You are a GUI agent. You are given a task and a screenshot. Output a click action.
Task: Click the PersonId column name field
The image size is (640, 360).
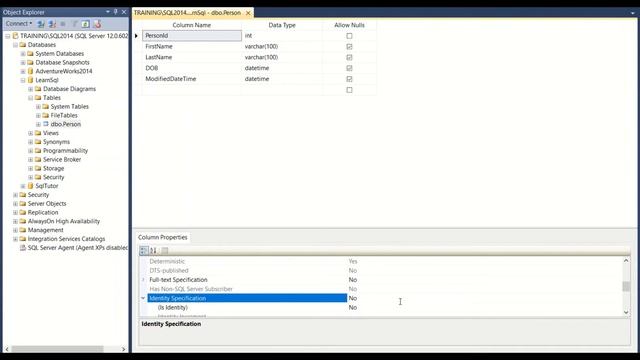pos(192,36)
